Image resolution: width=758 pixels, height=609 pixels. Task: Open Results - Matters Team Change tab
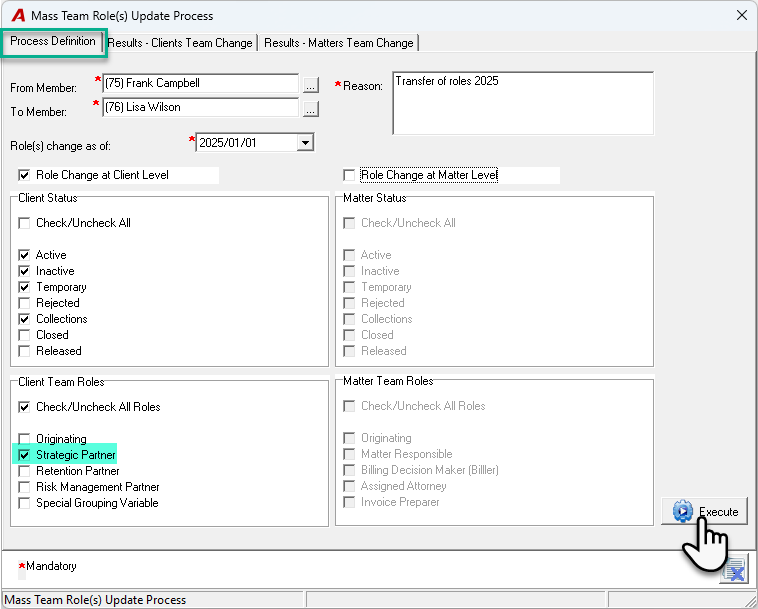click(338, 43)
